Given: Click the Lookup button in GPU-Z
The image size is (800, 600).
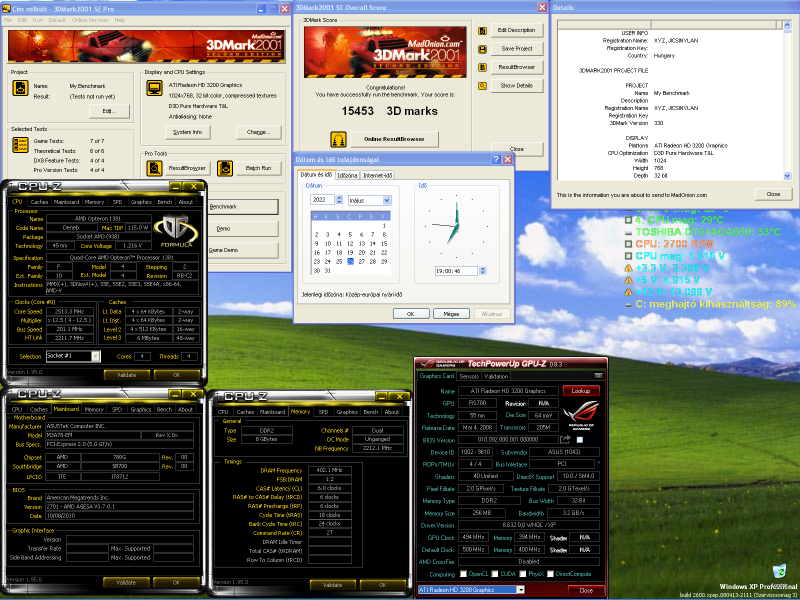Looking at the screenshot, I should click(x=581, y=391).
